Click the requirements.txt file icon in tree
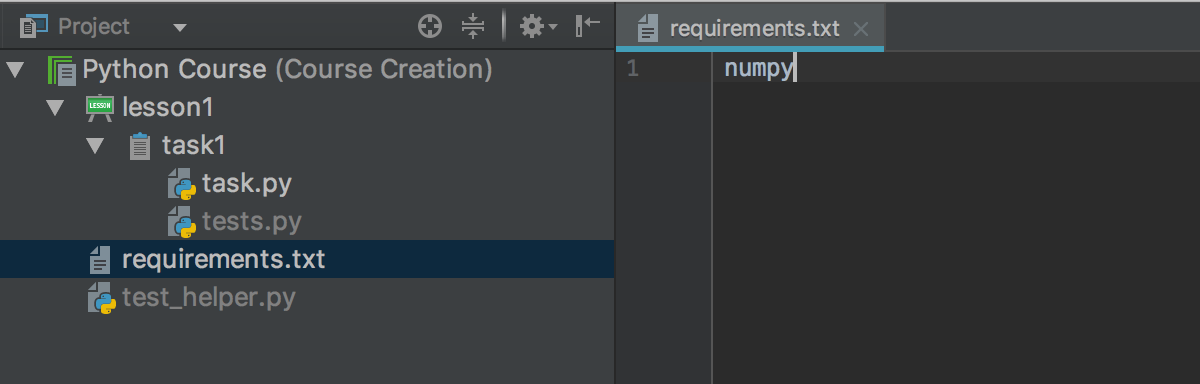This screenshot has width=1200, height=384. tap(100, 260)
